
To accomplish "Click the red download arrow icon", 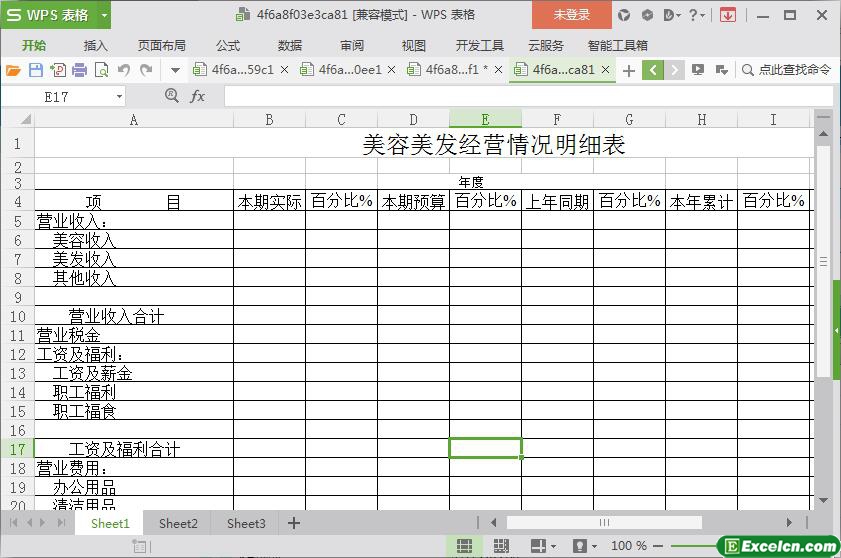I will [x=728, y=15].
